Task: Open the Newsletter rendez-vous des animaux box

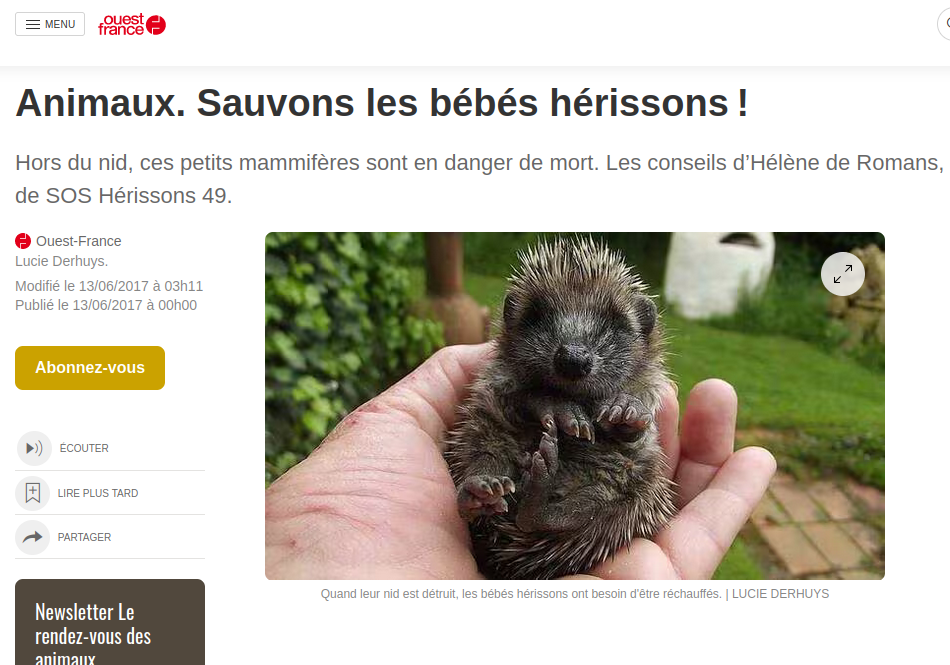Action: click(110, 622)
